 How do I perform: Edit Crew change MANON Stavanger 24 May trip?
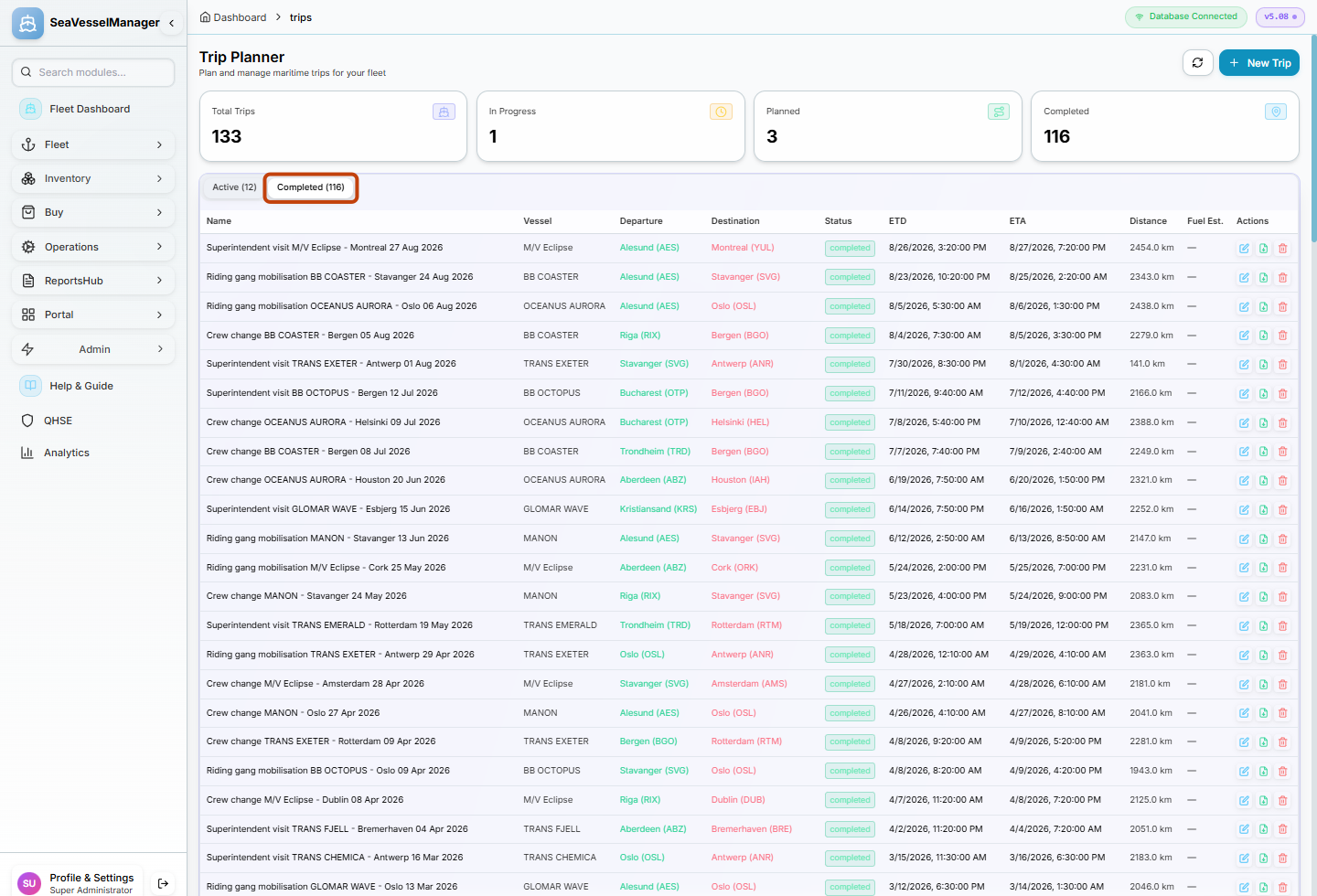pos(1244,597)
